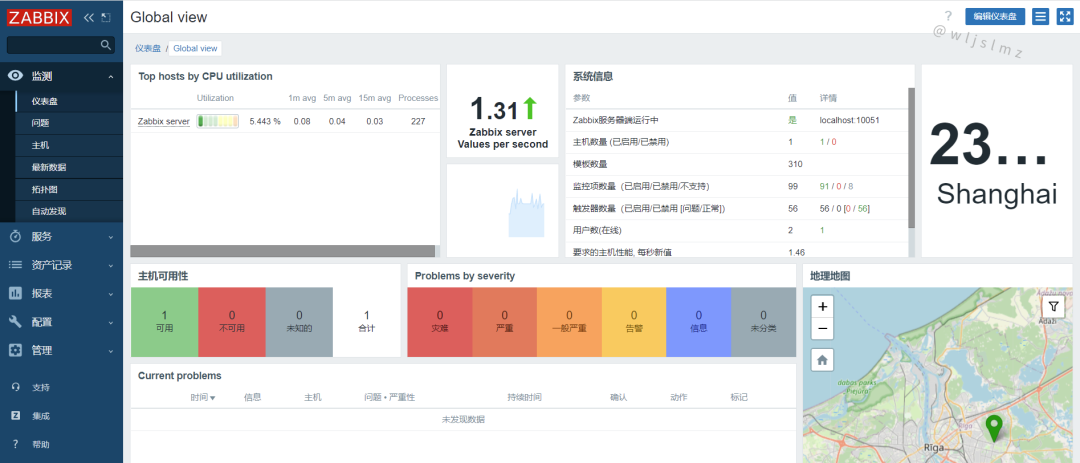Click the headset icon beside 支持

(15, 387)
